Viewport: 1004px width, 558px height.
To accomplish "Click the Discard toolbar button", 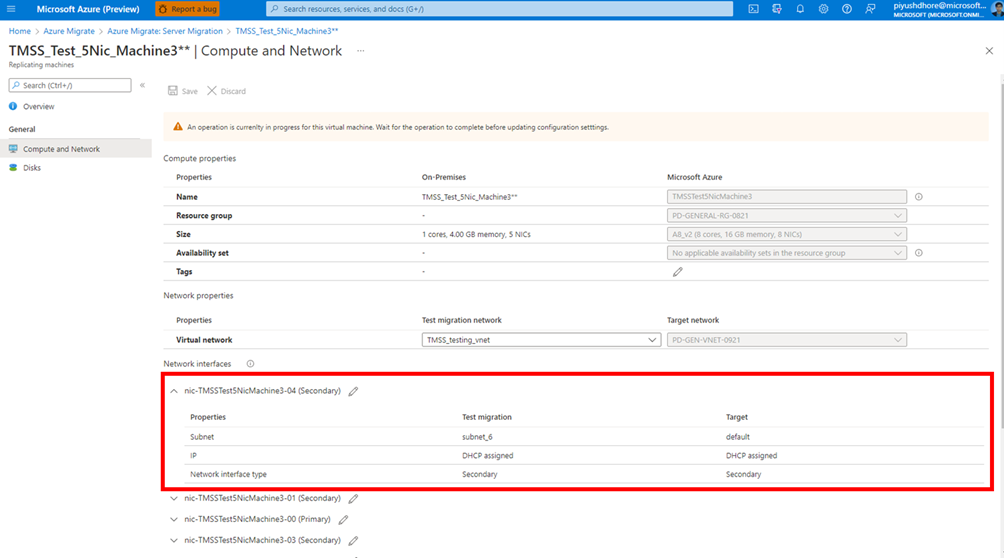I will (x=226, y=91).
